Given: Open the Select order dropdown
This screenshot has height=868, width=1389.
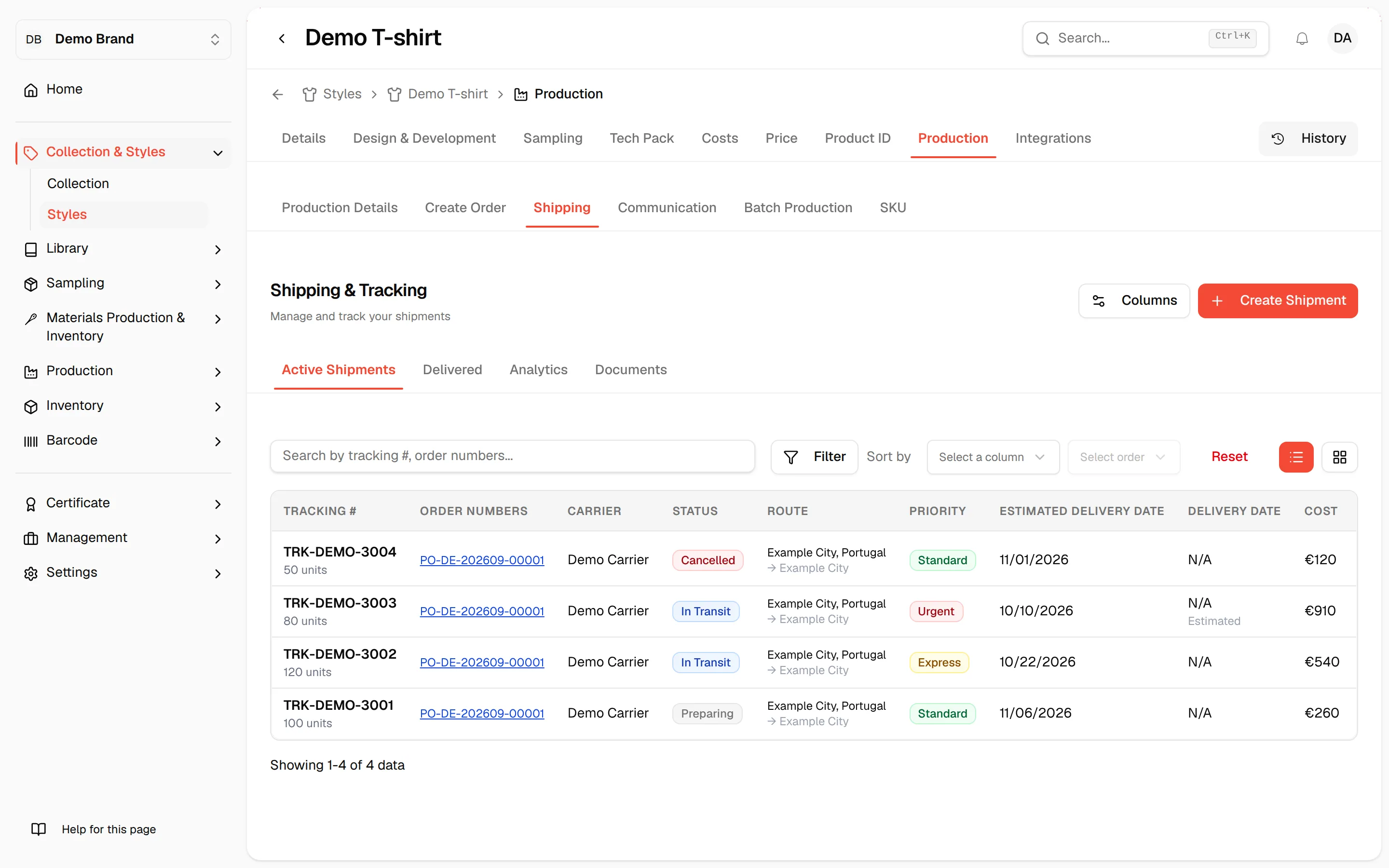Looking at the screenshot, I should tap(1123, 457).
